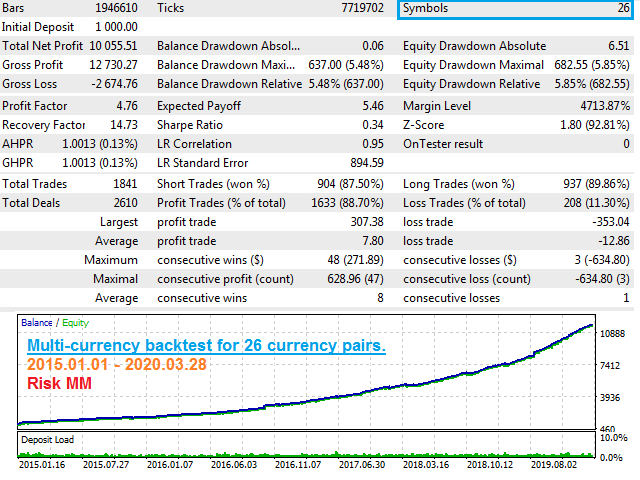Click the 0.0% deposit load axis label
Image resolution: width=640 pixels, height=480 pixels.
point(611,458)
